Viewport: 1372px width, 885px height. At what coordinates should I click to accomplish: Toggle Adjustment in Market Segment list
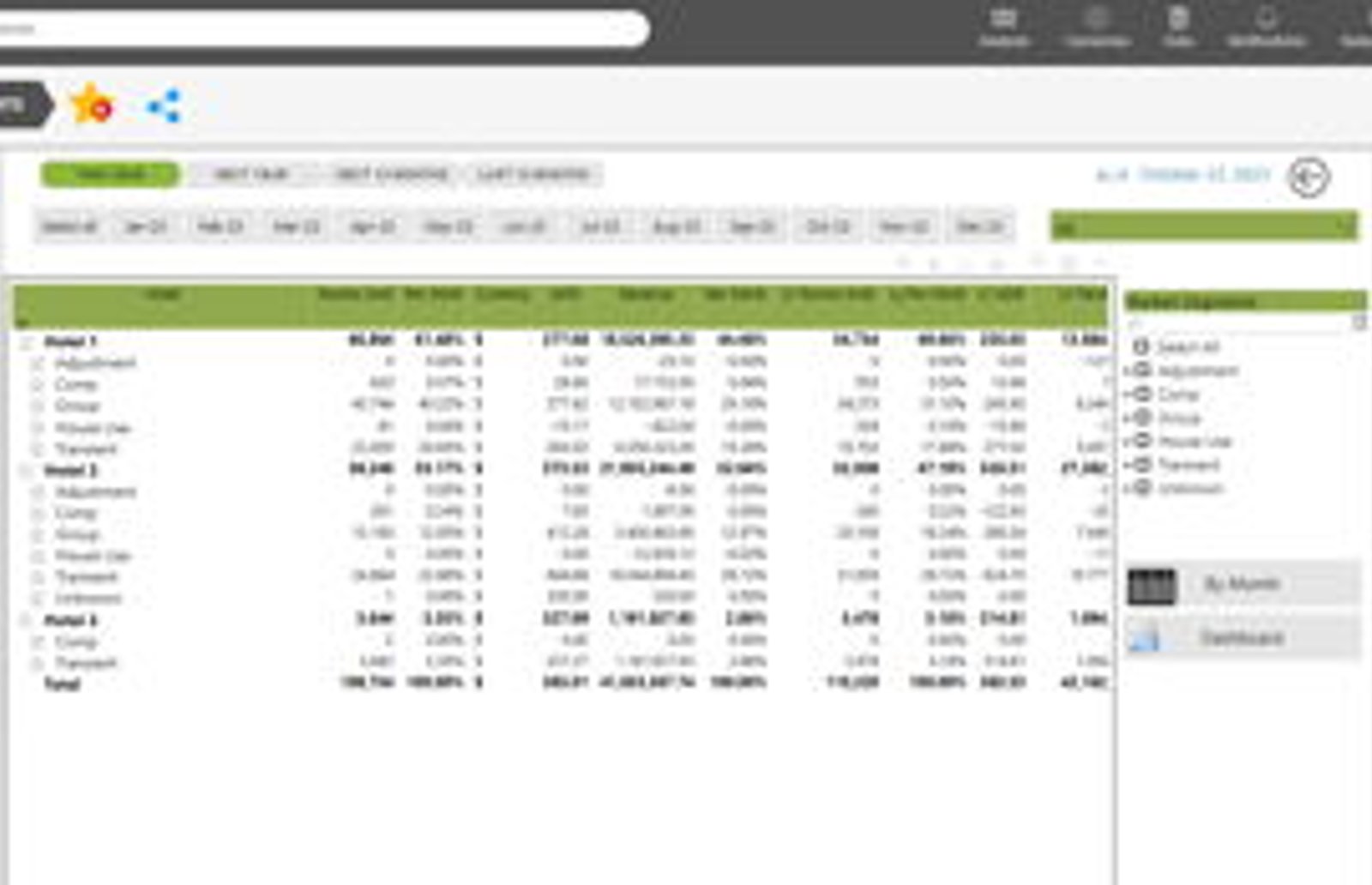coord(1141,370)
